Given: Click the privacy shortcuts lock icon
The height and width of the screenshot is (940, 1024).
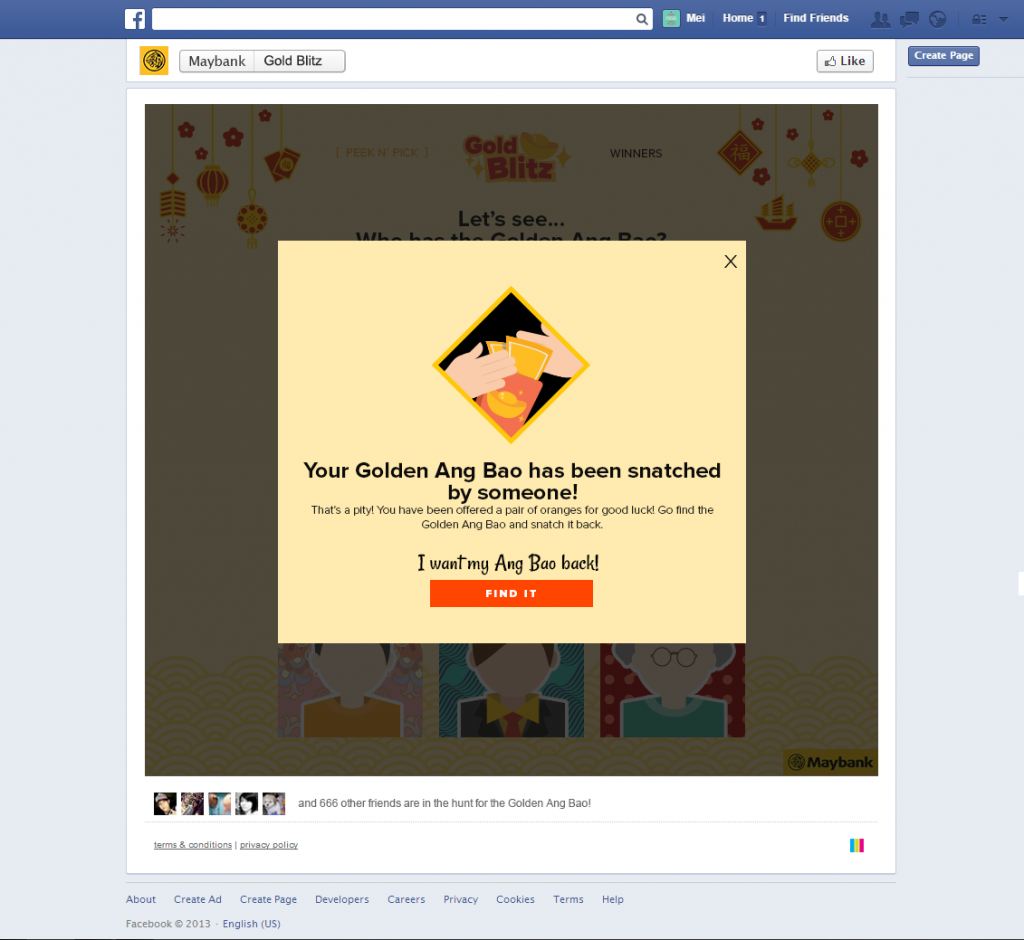Looking at the screenshot, I should click(979, 19).
